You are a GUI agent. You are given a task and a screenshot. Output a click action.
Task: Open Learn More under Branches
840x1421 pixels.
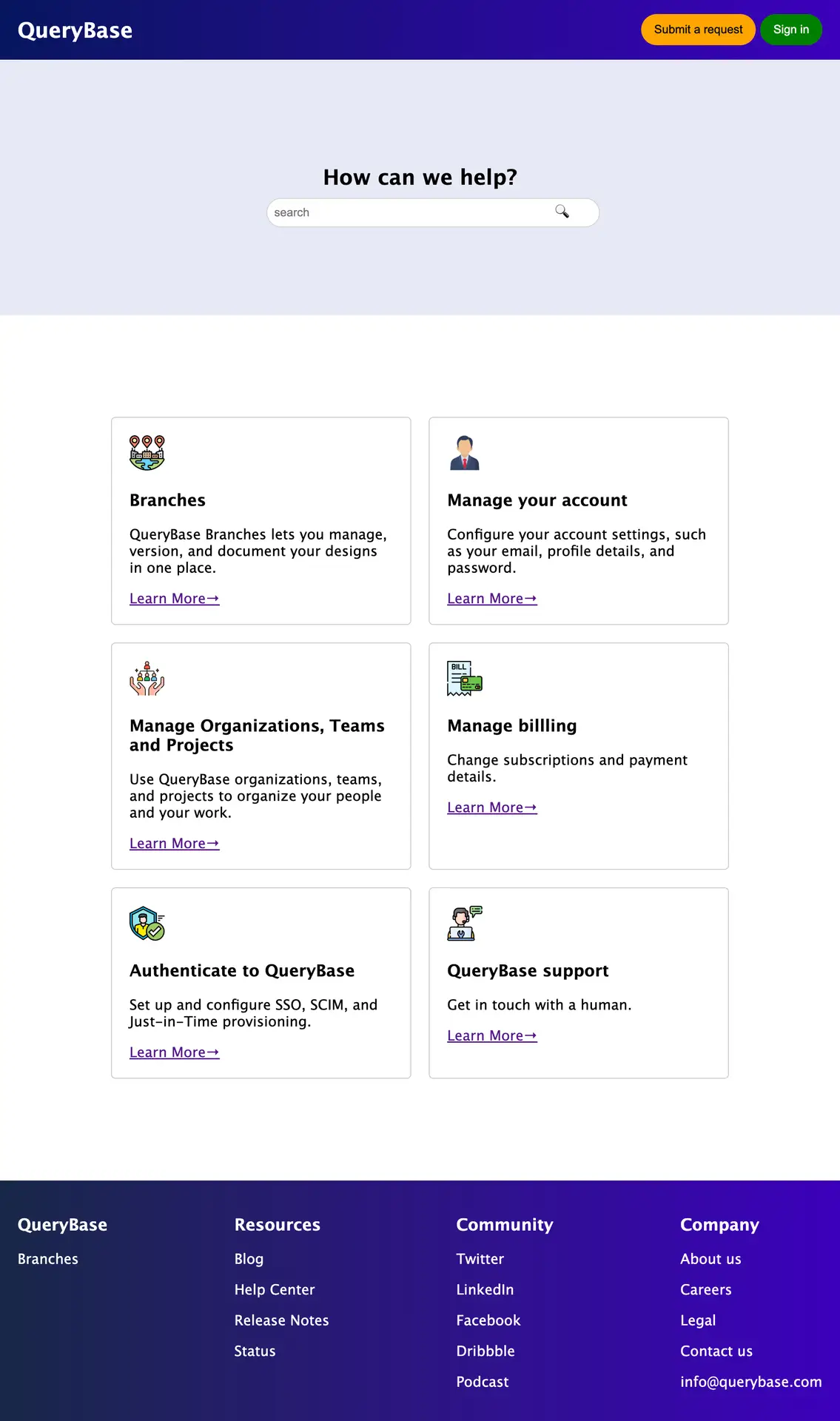click(x=174, y=599)
